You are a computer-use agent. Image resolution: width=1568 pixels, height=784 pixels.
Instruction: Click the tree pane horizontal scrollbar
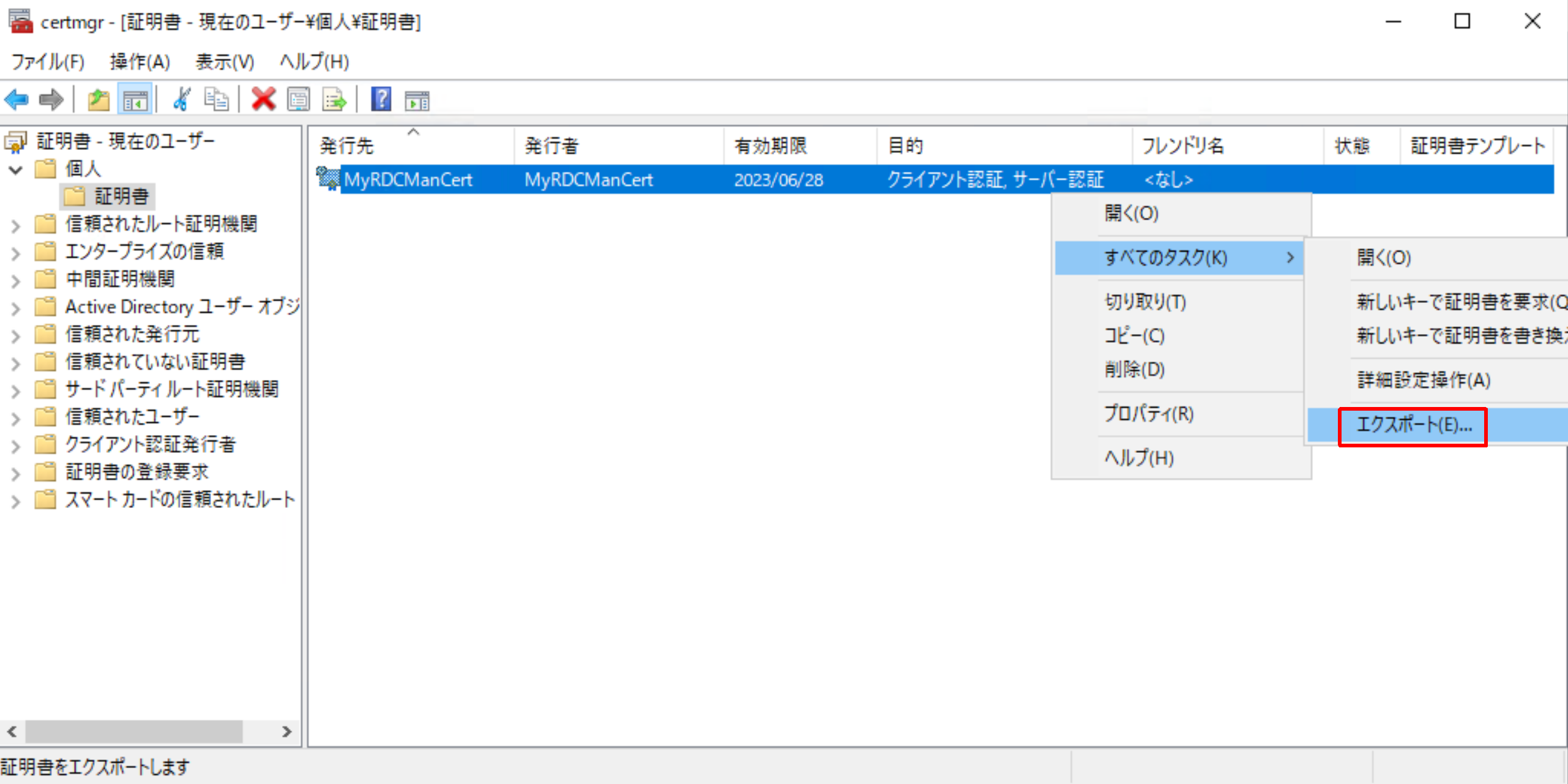coord(133,731)
